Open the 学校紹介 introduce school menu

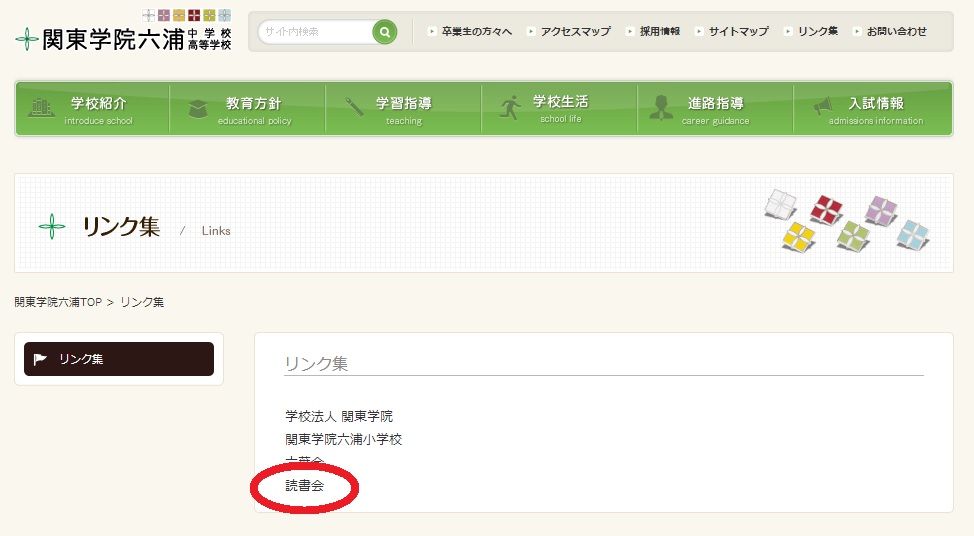[x=93, y=108]
